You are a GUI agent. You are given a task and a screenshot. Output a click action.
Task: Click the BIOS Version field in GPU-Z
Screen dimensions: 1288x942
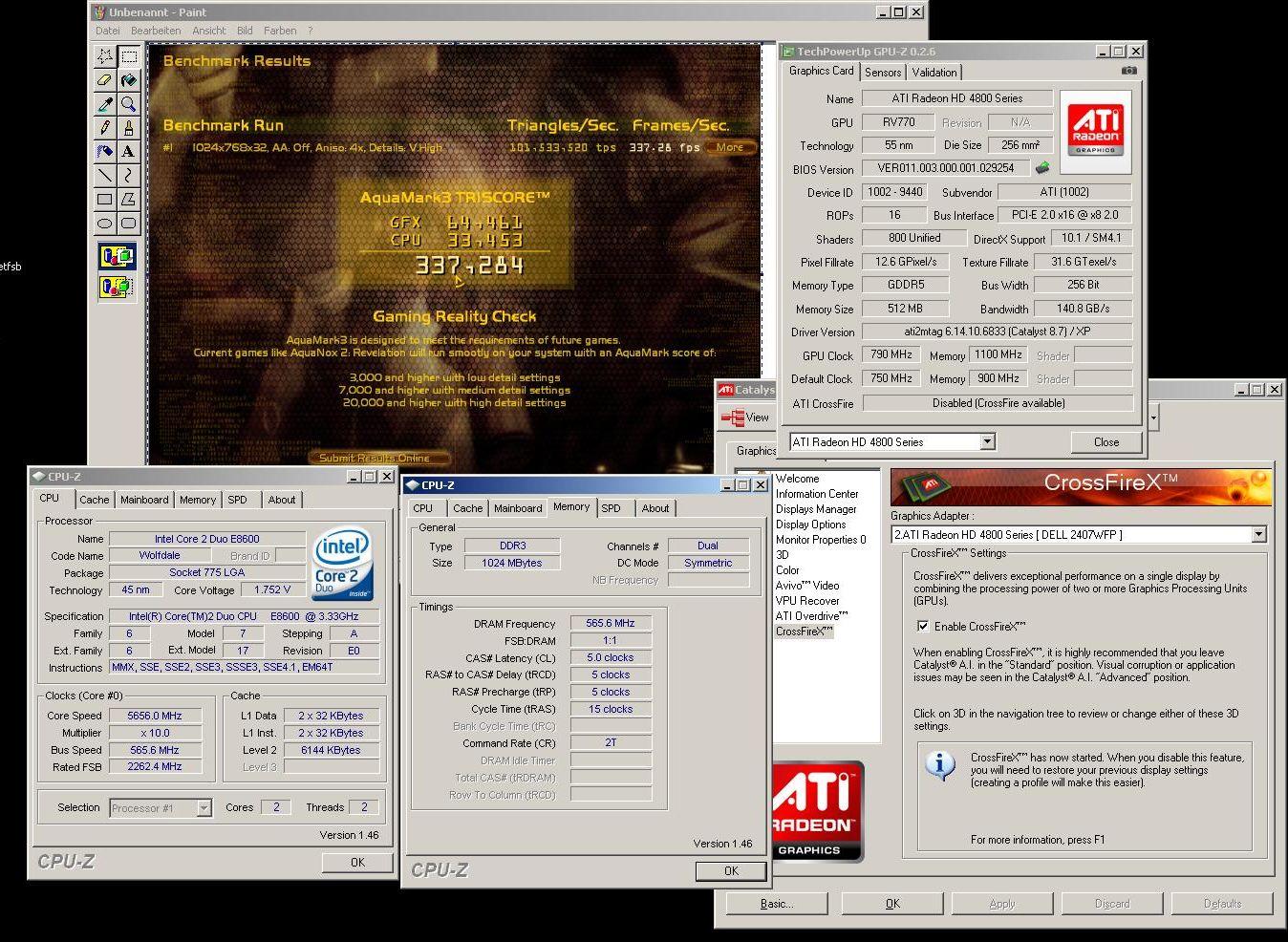[x=946, y=168]
